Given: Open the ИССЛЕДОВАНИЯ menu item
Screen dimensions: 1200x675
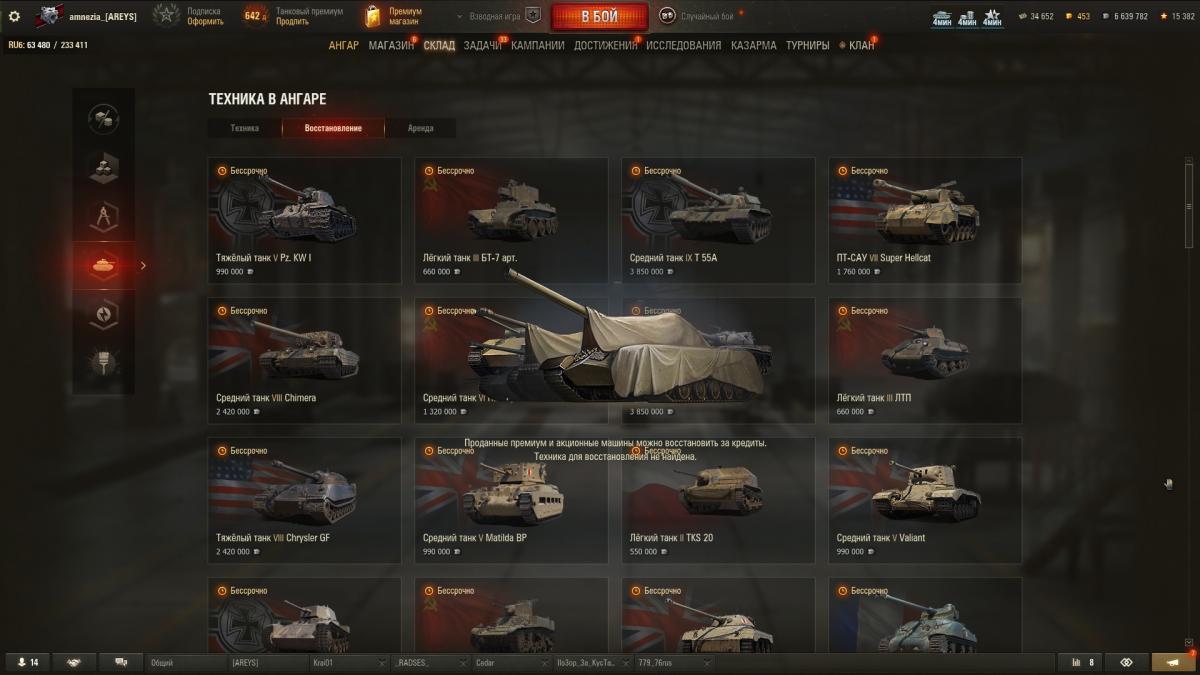Looking at the screenshot, I should point(683,45).
